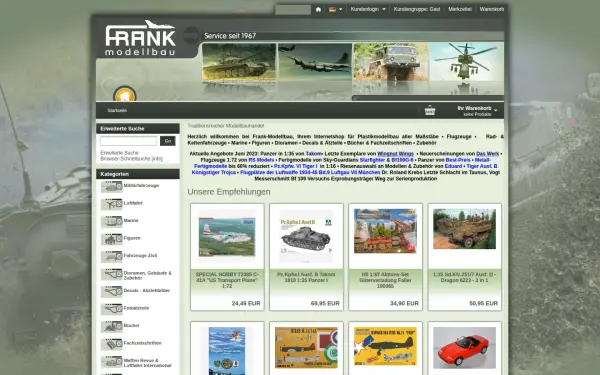Click the grey top bar search box

(293, 10)
